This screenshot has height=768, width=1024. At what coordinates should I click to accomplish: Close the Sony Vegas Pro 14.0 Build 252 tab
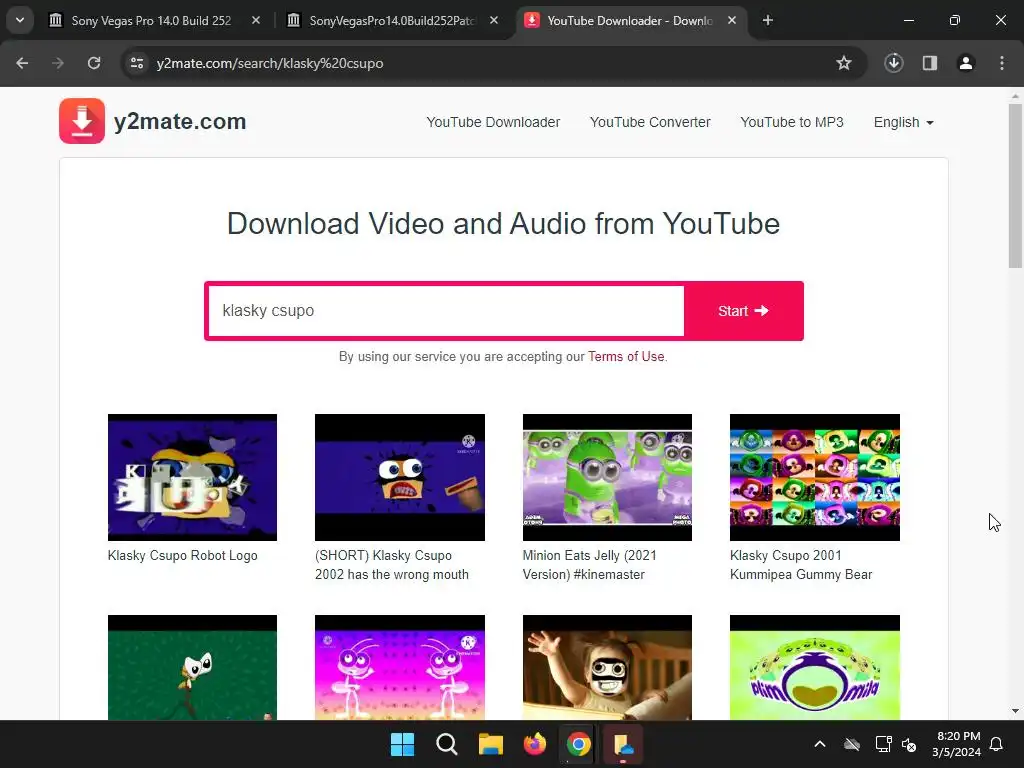(256, 20)
